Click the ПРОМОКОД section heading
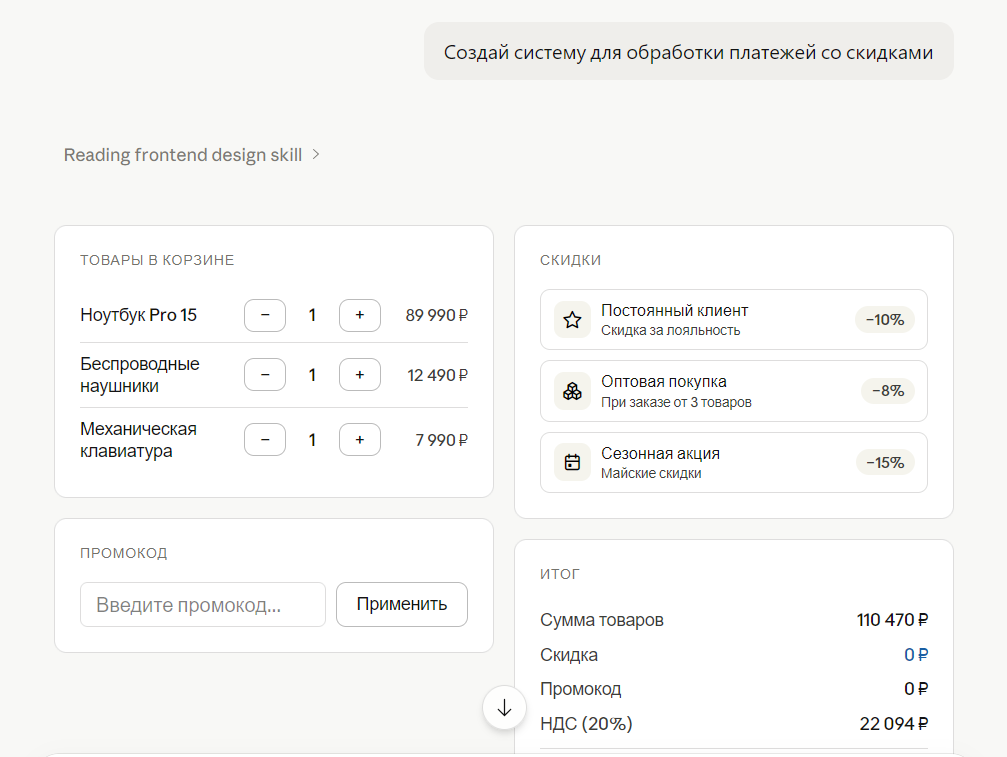This screenshot has height=757, width=1007. pos(124,553)
